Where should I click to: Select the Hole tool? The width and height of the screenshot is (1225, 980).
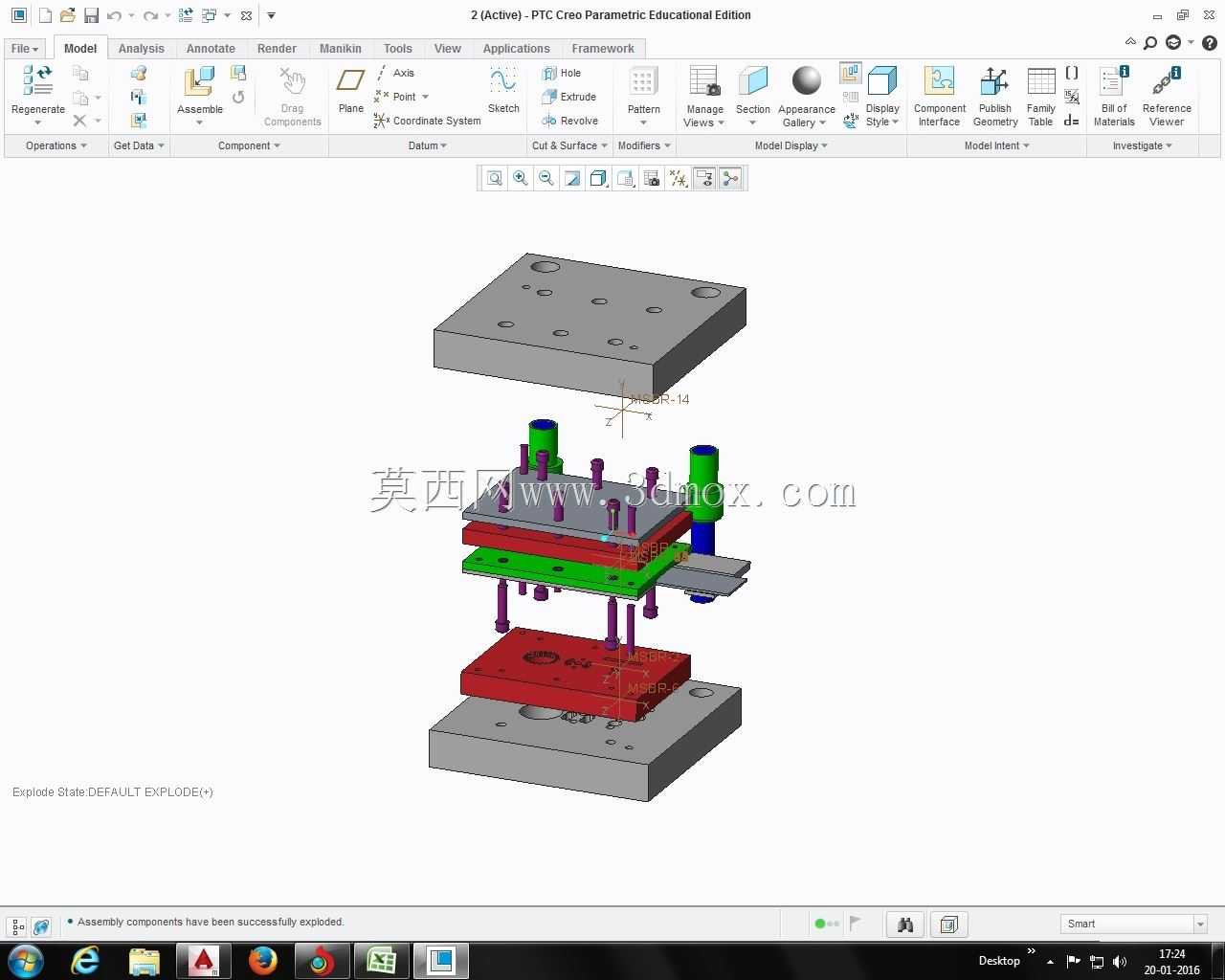pyautogui.click(x=562, y=73)
